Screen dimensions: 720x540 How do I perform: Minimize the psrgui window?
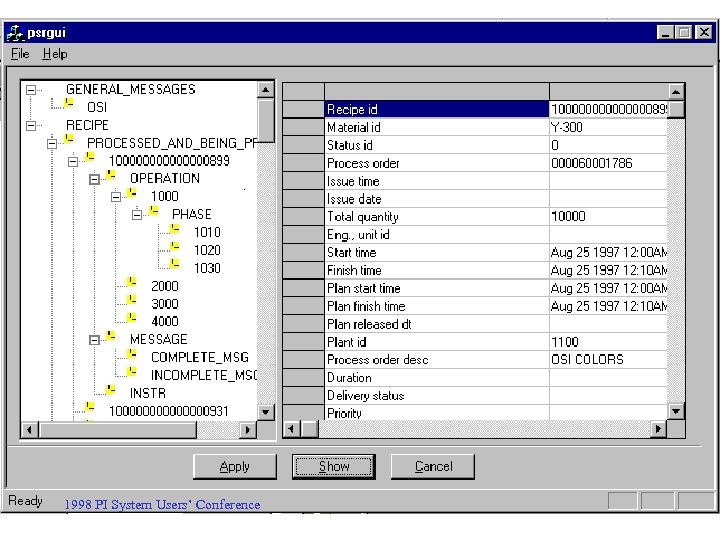pos(665,32)
